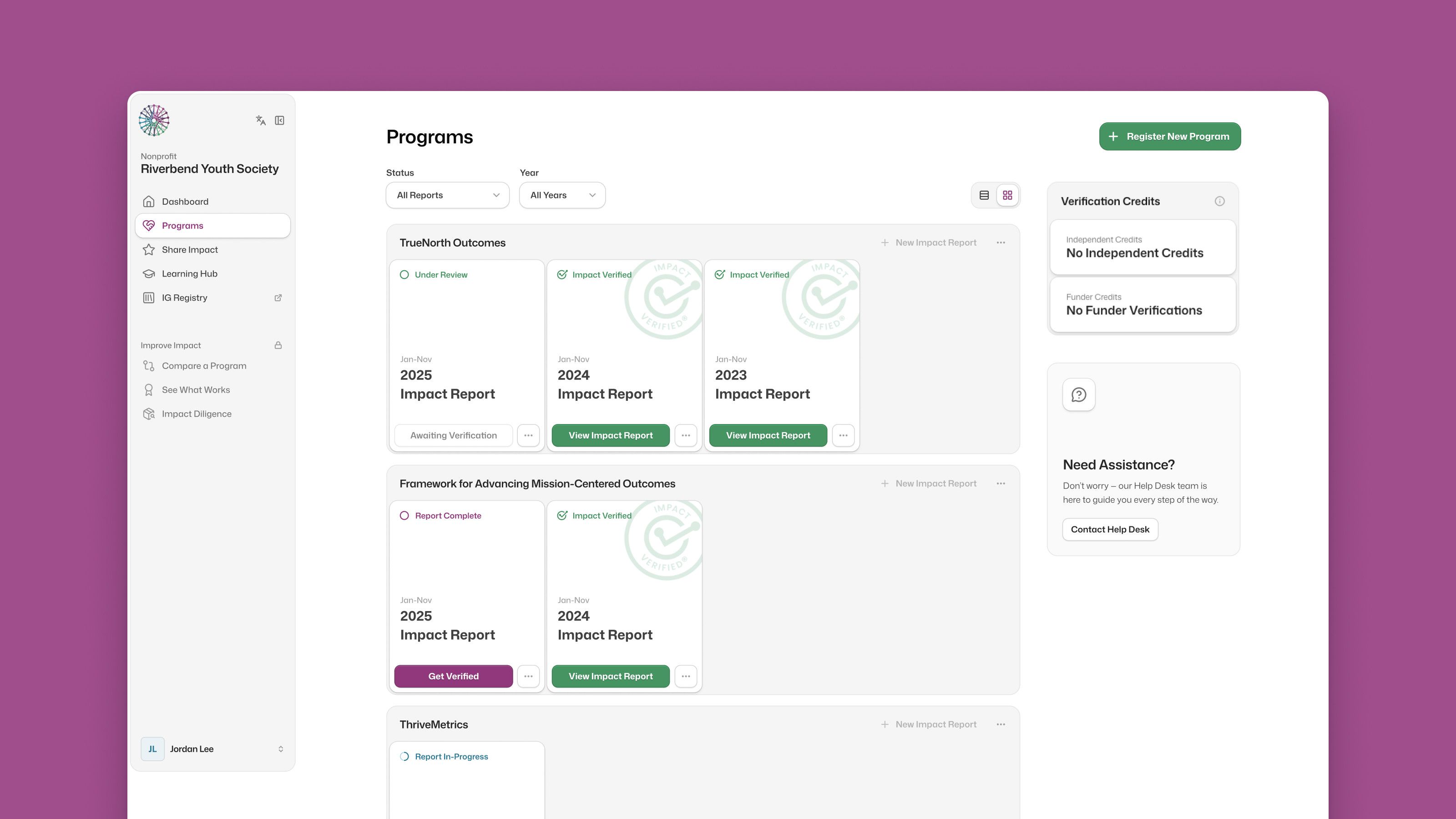The width and height of the screenshot is (1456, 819).
Task: Click the No Funder Verifications card
Action: 1143,305
